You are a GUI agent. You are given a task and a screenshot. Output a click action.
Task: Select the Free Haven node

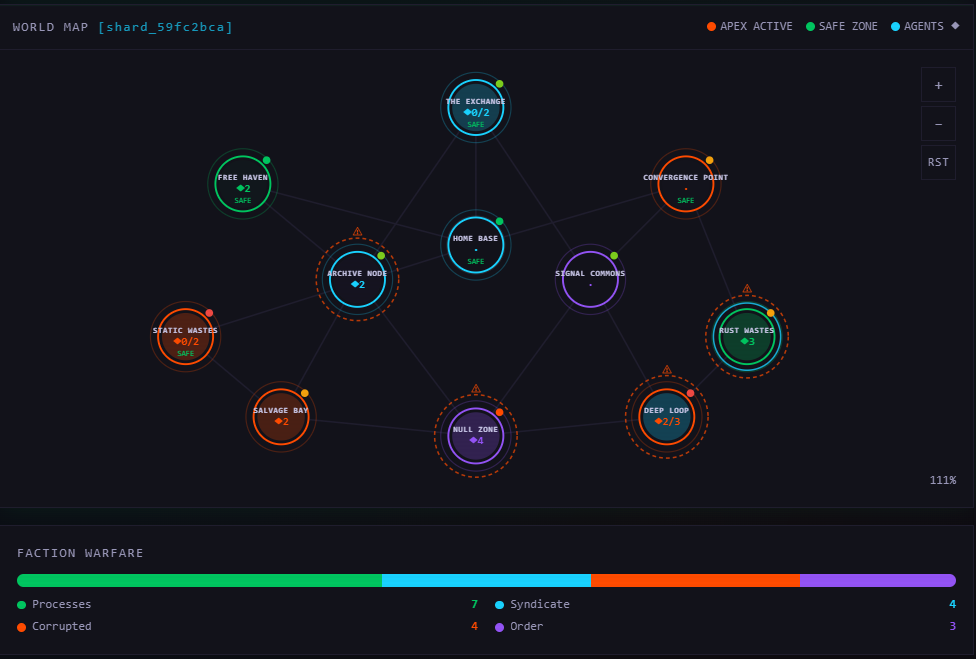point(242,184)
